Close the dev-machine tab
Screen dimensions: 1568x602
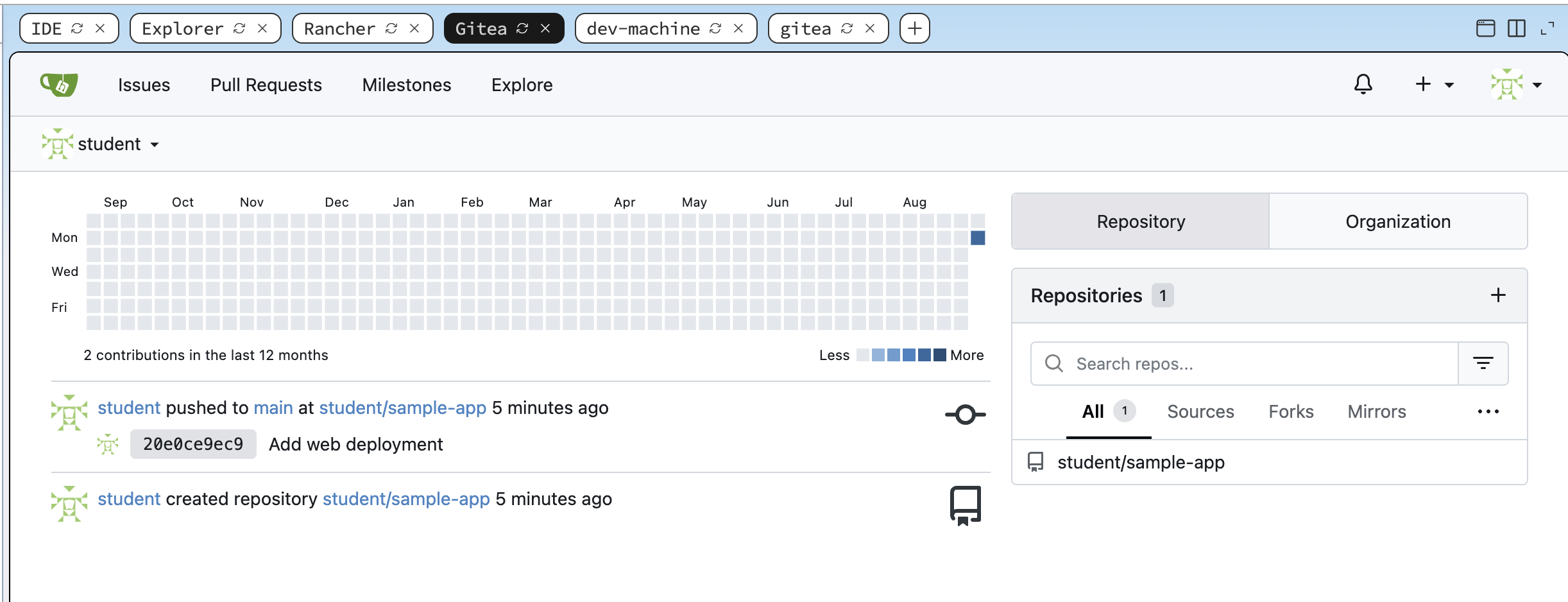[x=738, y=28]
